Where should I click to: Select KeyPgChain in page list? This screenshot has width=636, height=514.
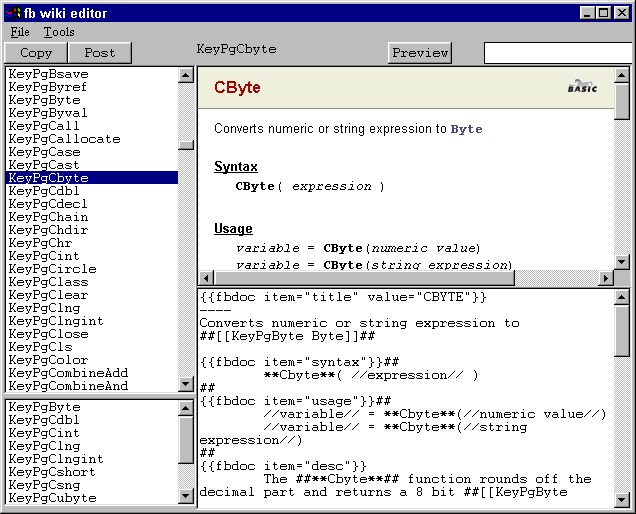click(92, 217)
